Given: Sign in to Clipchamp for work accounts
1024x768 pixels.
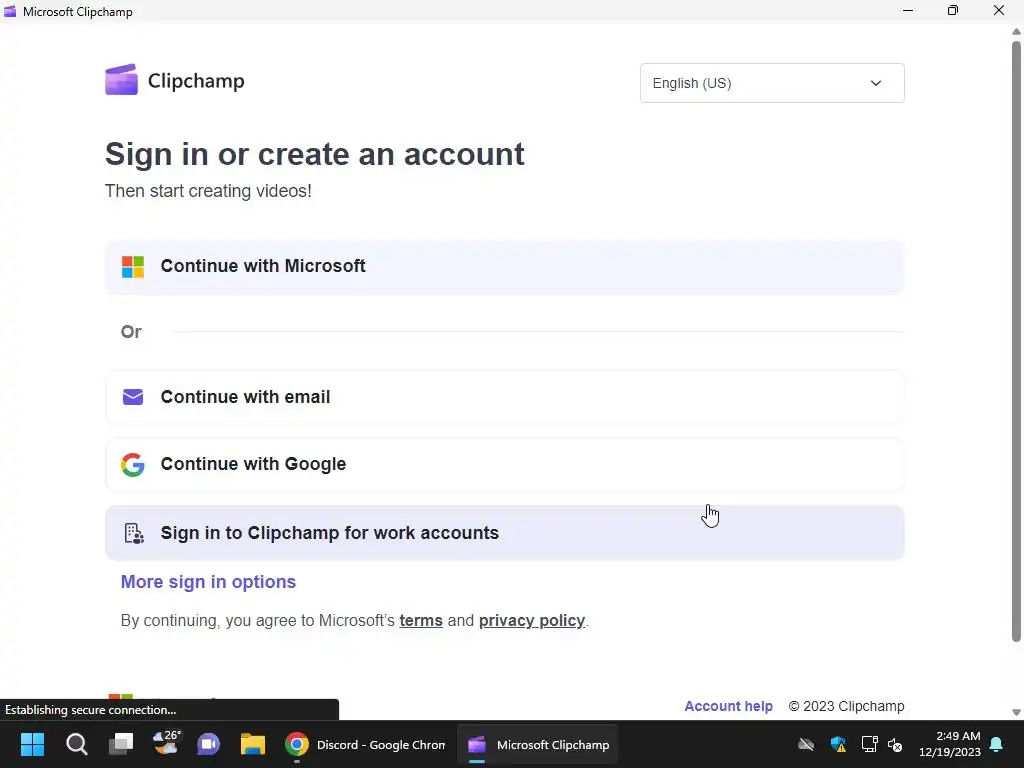Looking at the screenshot, I should click(x=504, y=533).
